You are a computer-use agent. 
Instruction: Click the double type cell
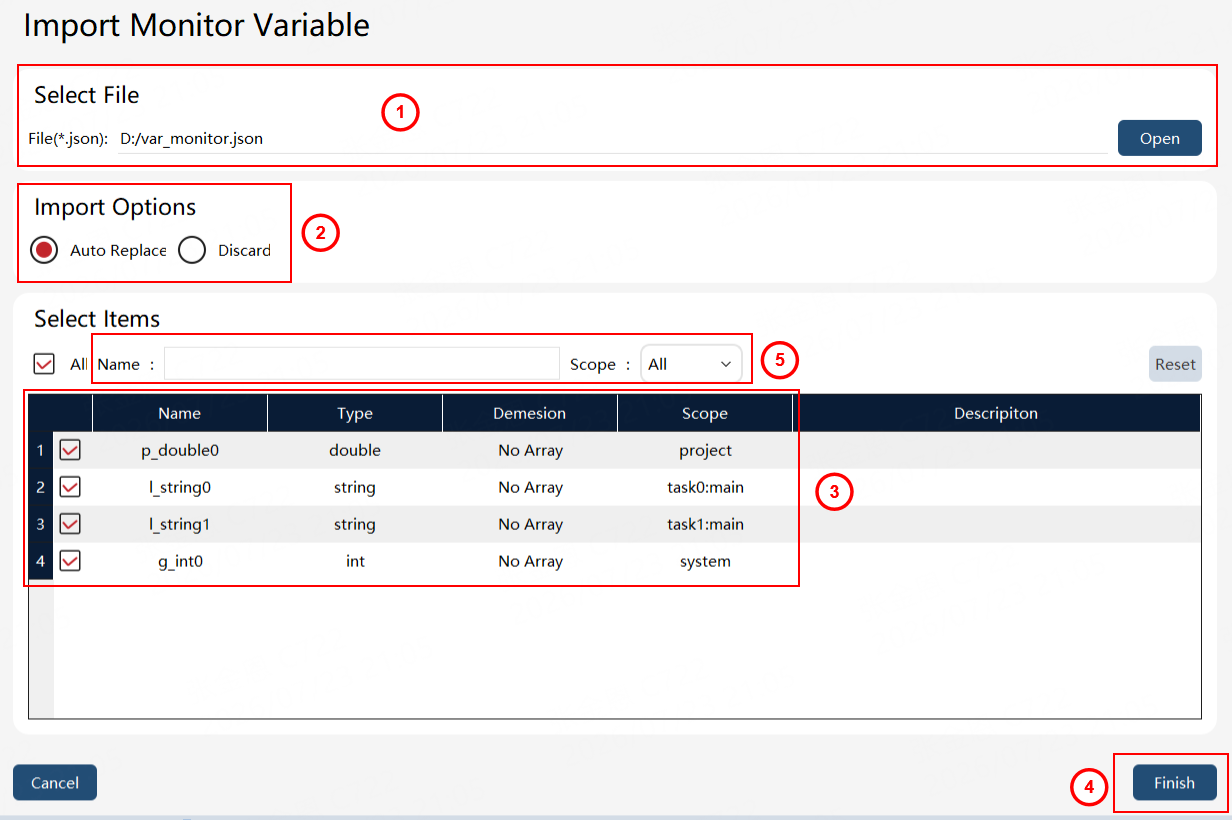point(355,451)
